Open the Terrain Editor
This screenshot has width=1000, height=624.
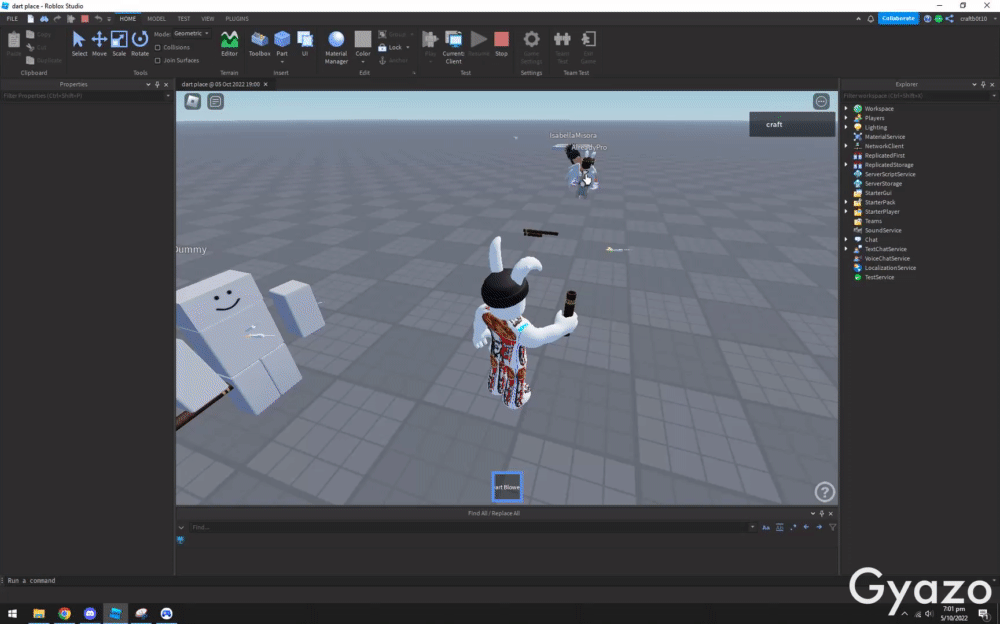click(x=230, y=43)
